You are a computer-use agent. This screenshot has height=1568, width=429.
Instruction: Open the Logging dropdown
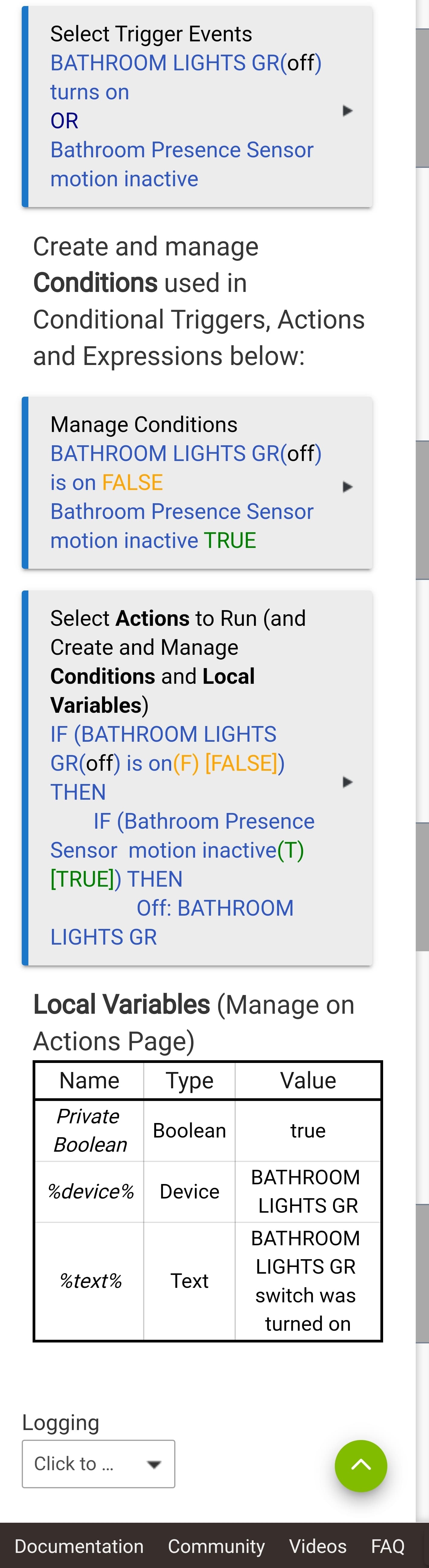click(x=99, y=1464)
